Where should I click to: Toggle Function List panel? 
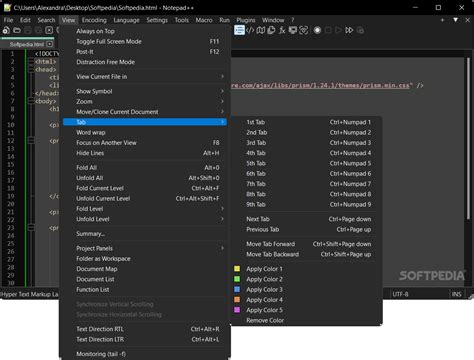tap(145, 290)
